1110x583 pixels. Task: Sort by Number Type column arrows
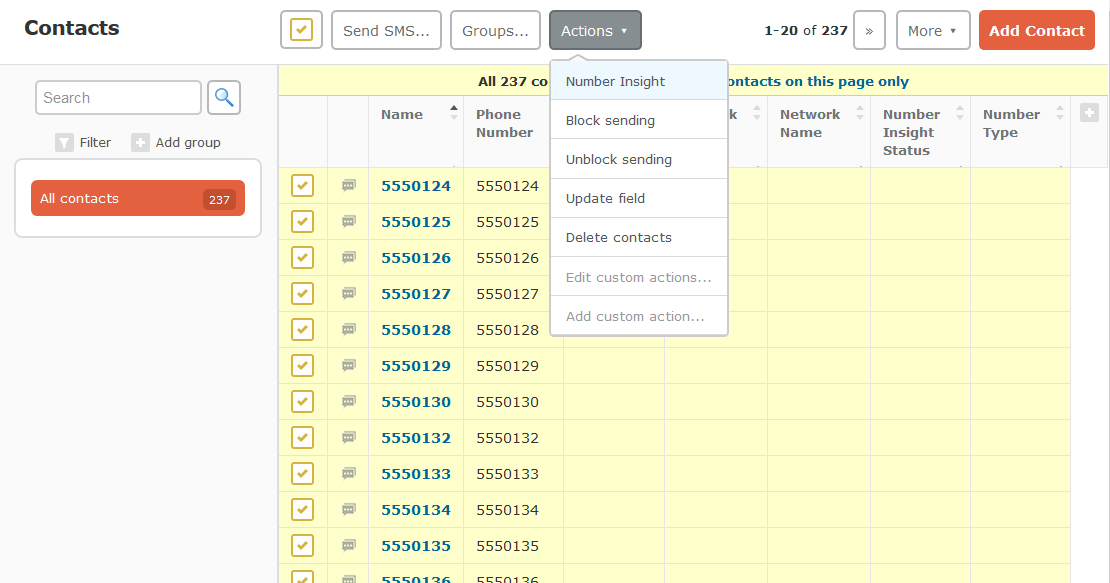1060,112
